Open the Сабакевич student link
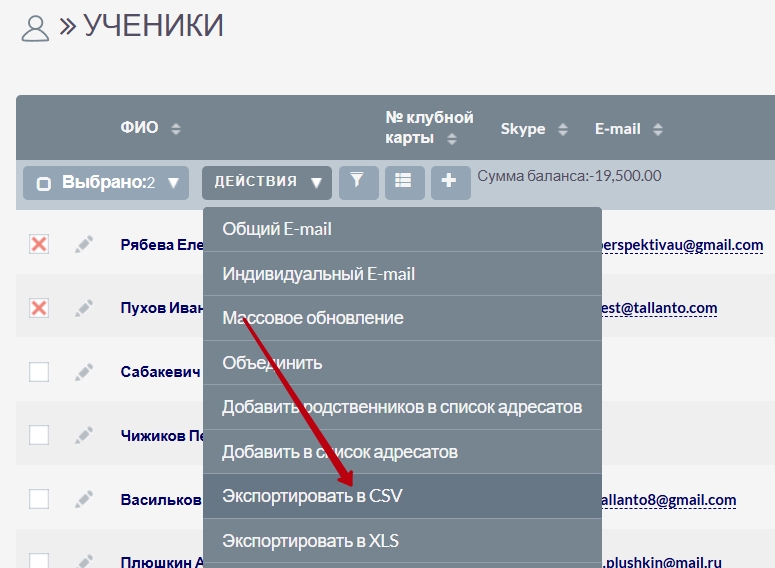This screenshot has height=568, width=775. 161,372
